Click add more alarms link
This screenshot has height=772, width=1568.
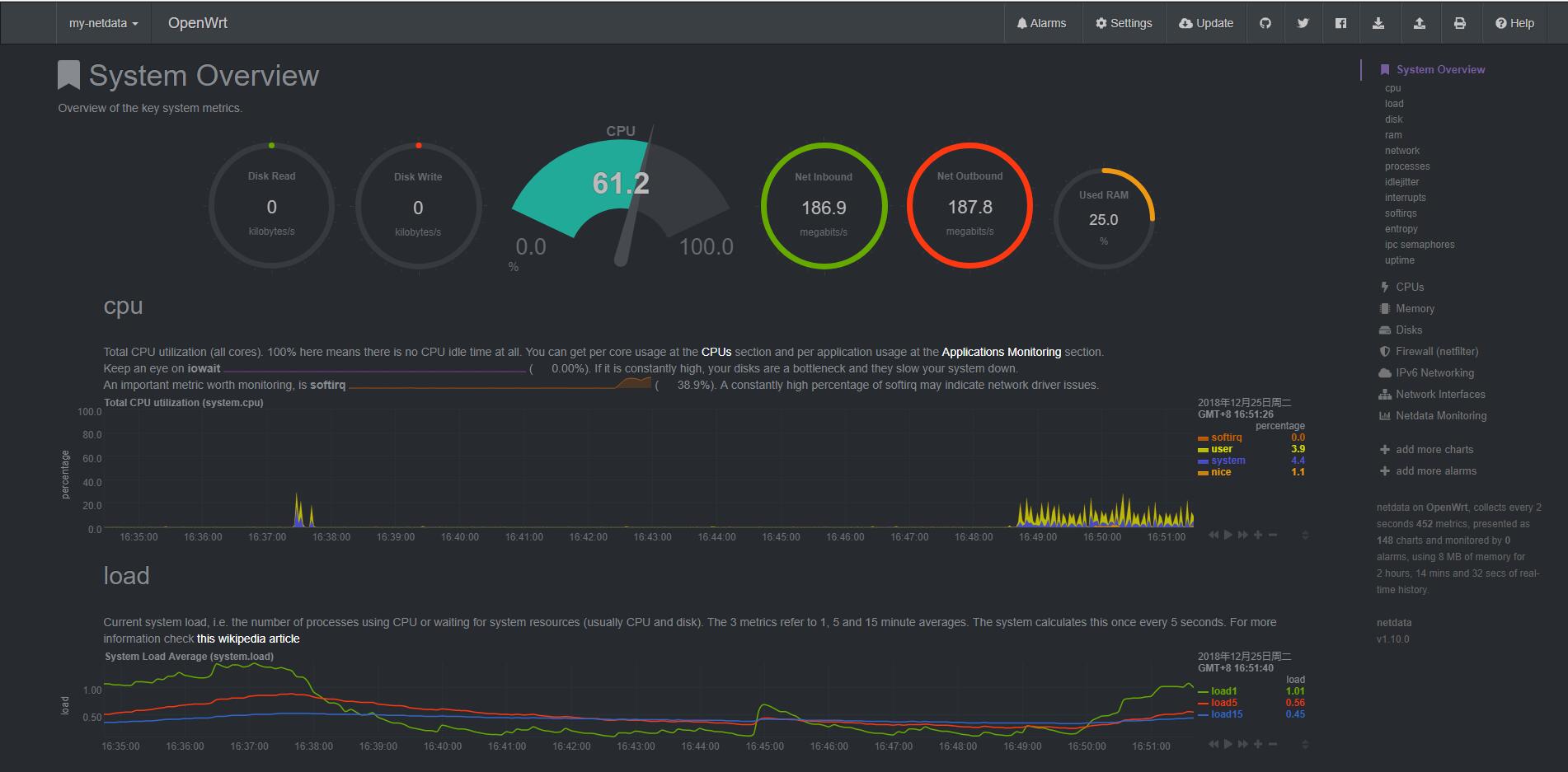click(1435, 470)
